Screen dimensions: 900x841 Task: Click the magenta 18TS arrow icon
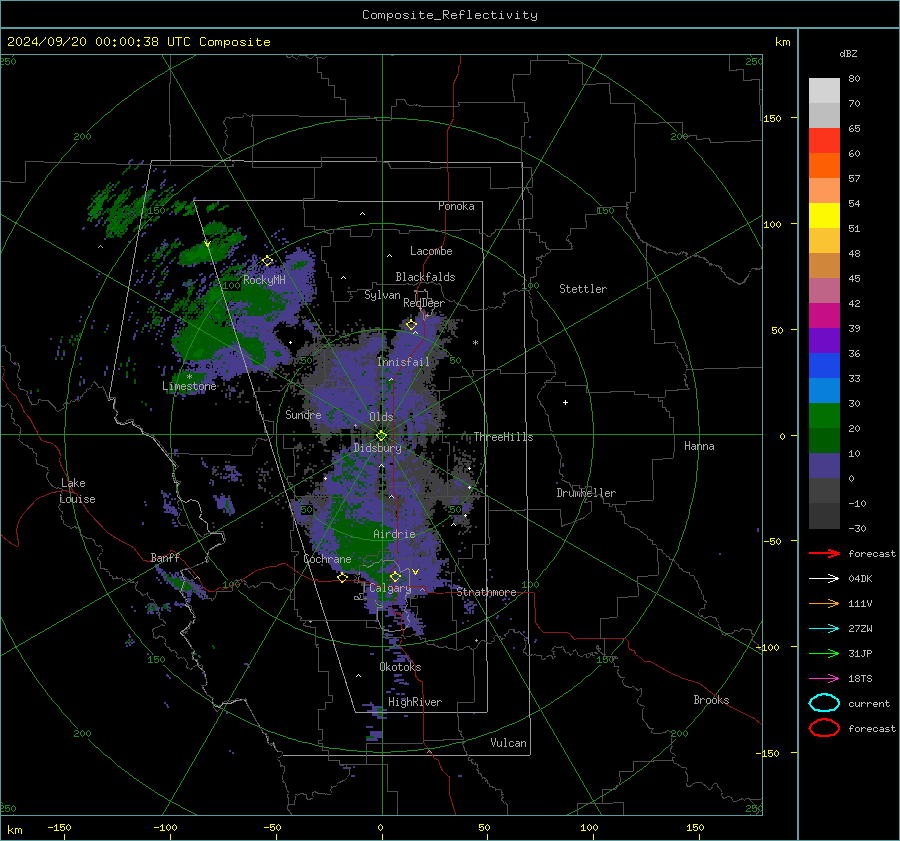click(824, 679)
